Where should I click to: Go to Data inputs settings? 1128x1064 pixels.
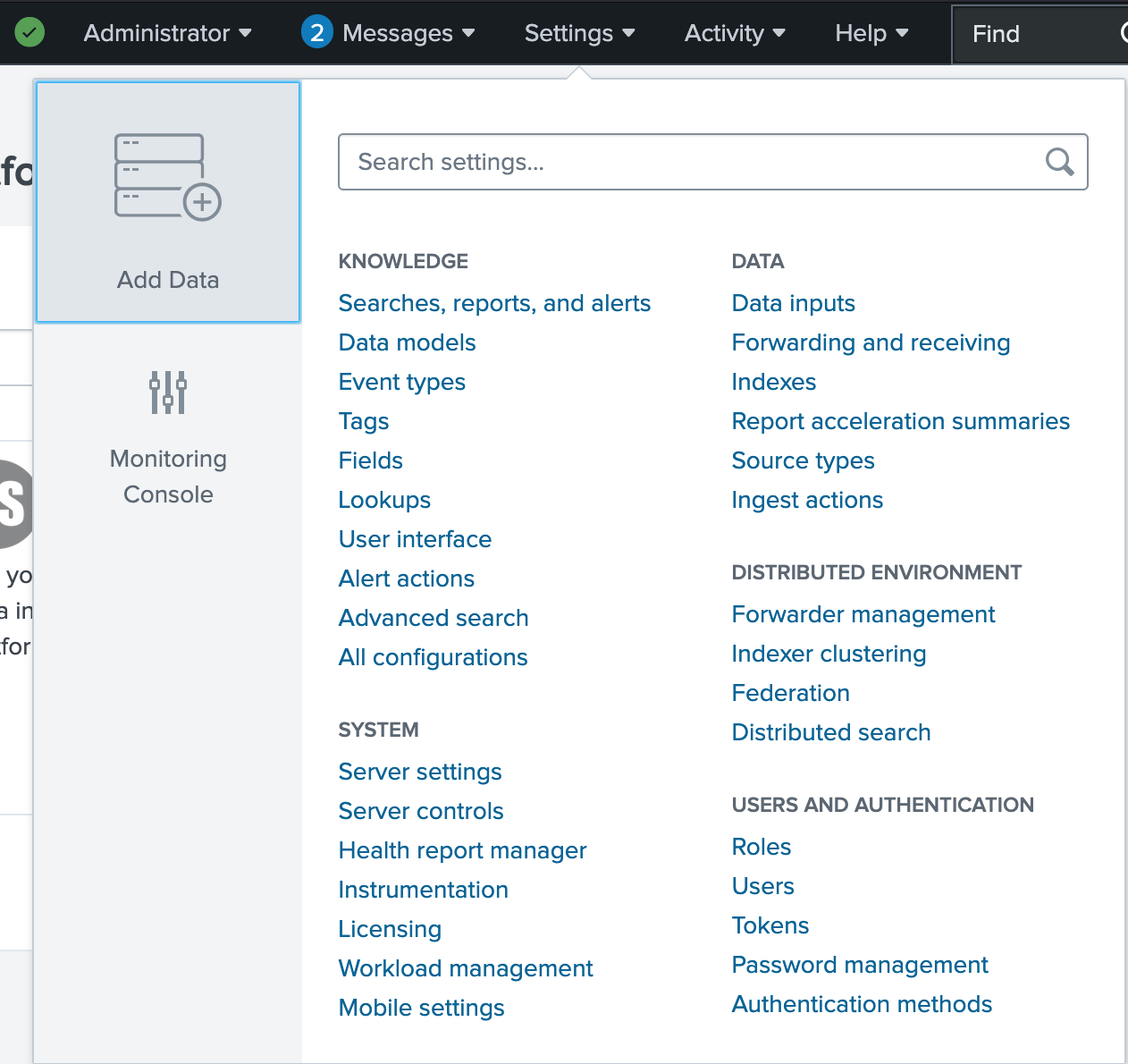pos(793,303)
